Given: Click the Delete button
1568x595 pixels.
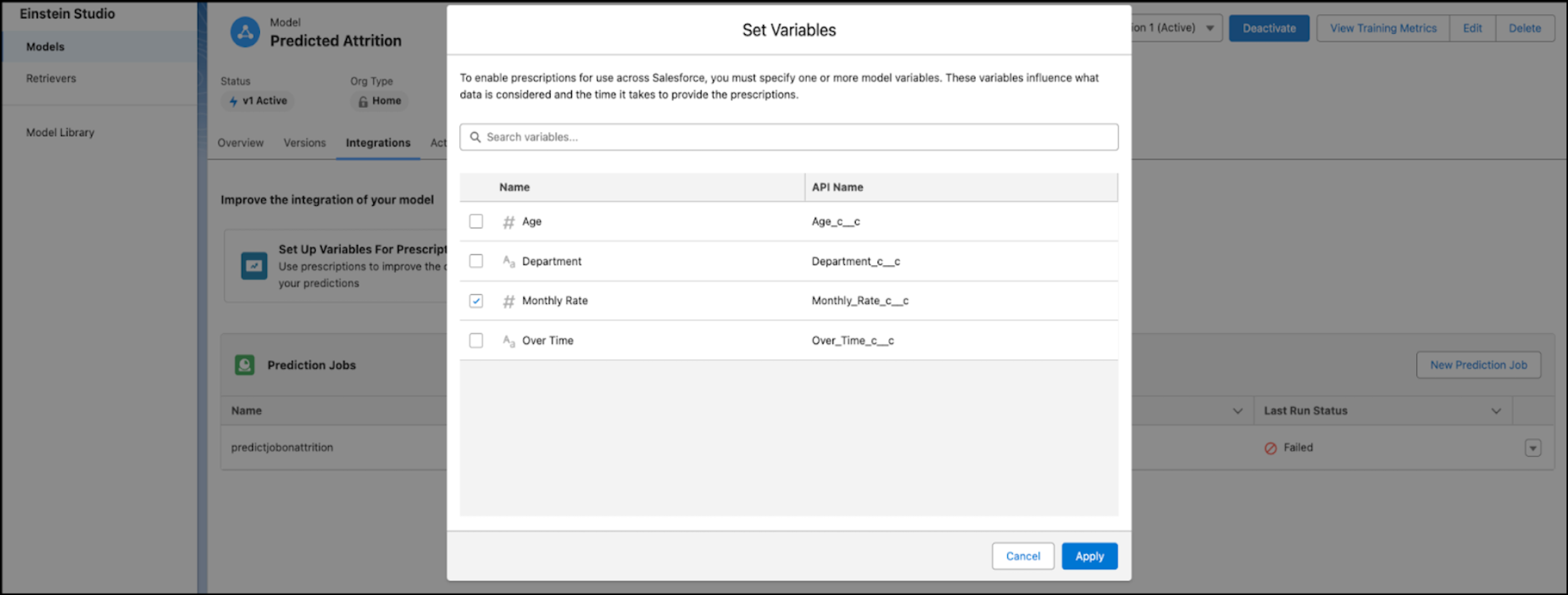Looking at the screenshot, I should [1525, 28].
